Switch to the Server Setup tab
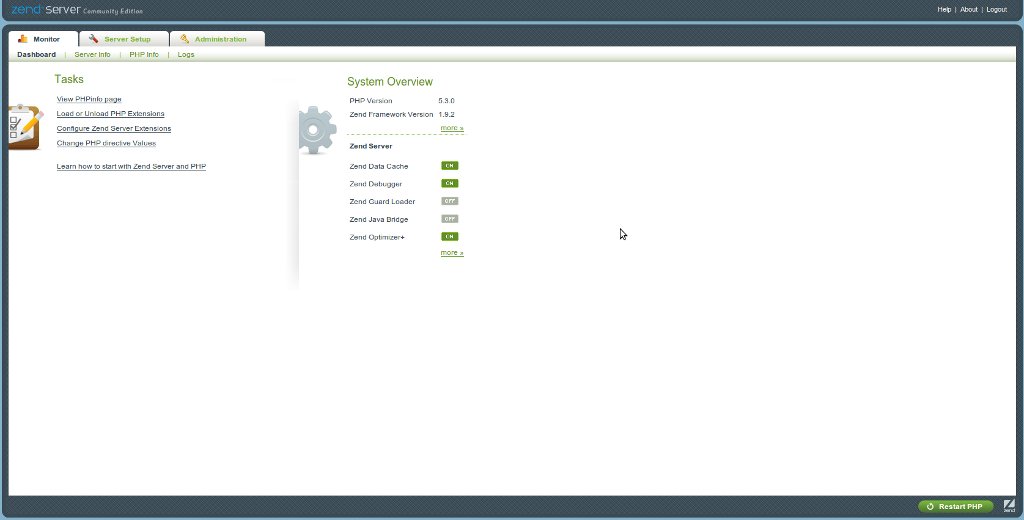 (x=124, y=39)
